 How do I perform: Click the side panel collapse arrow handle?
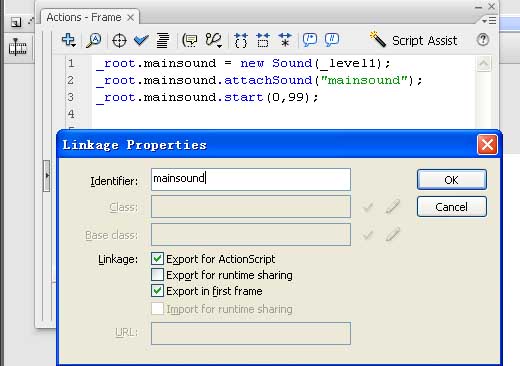pos(47,176)
